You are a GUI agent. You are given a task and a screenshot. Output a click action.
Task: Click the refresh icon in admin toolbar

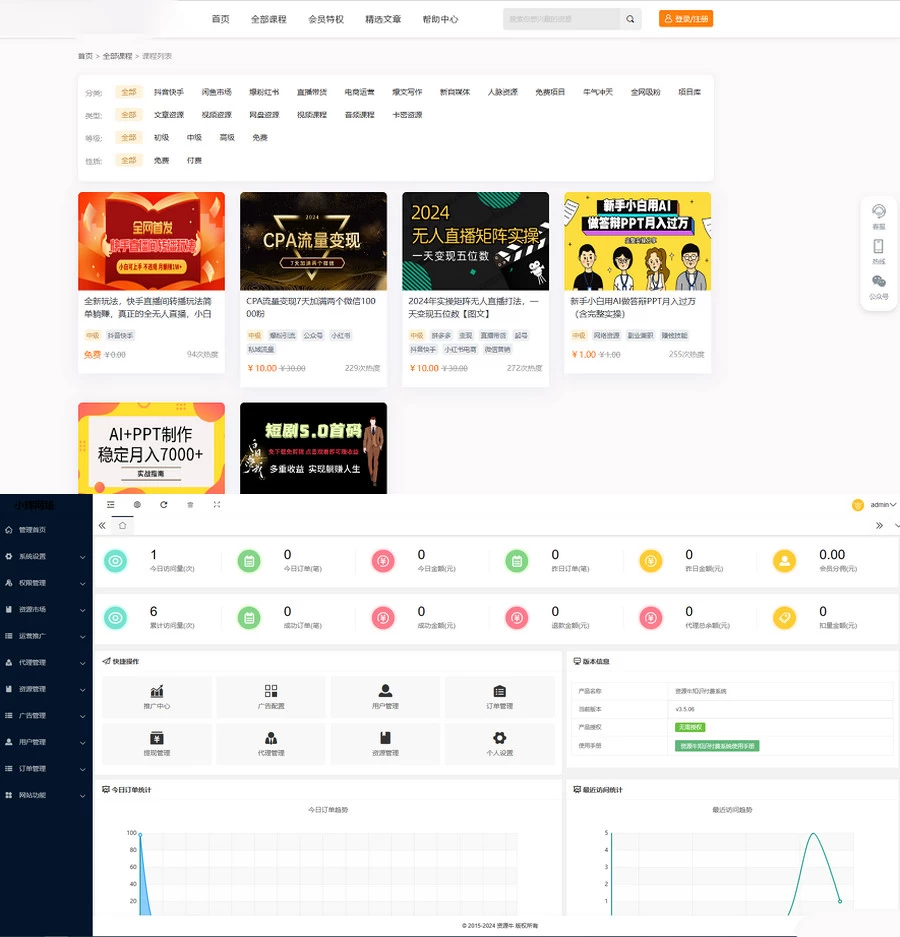[x=163, y=505]
